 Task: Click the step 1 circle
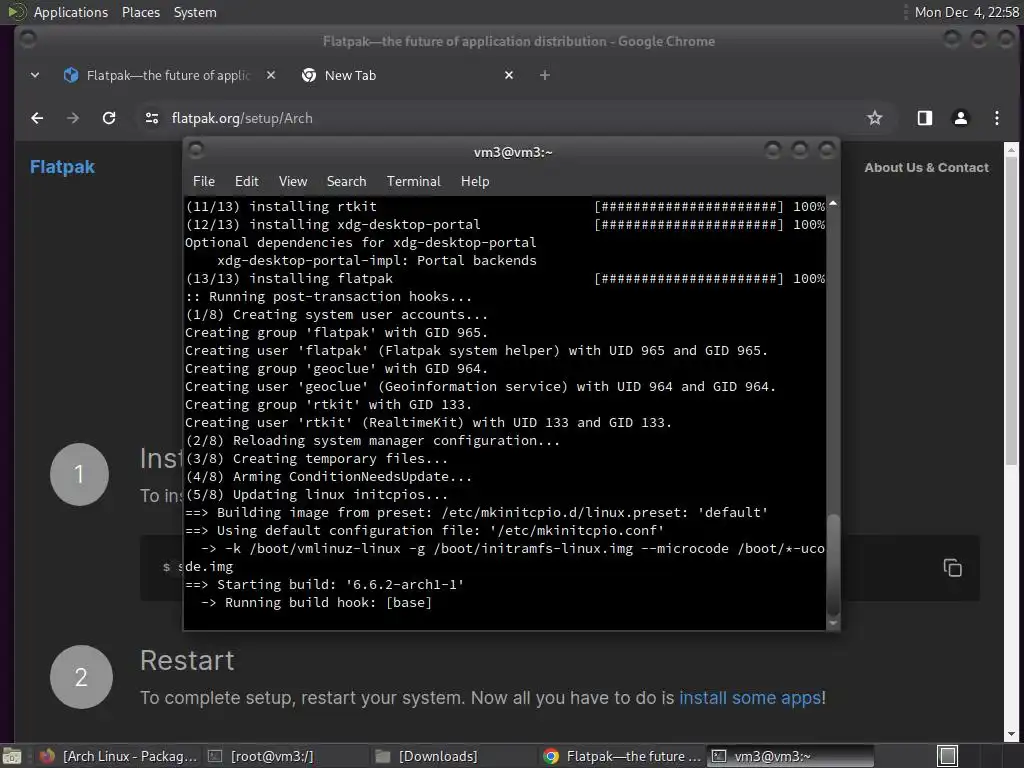(x=79, y=474)
